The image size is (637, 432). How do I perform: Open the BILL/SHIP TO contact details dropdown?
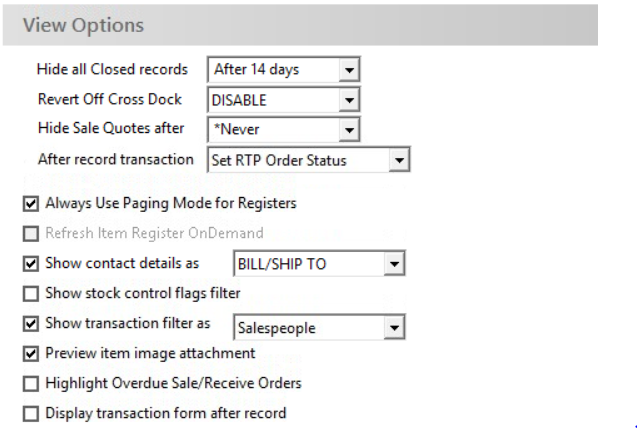(394, 264)
